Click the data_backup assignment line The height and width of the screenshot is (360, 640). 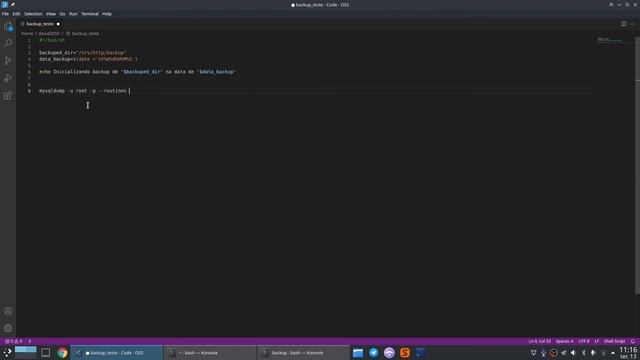pyautogui.click(x=89, y=59)
